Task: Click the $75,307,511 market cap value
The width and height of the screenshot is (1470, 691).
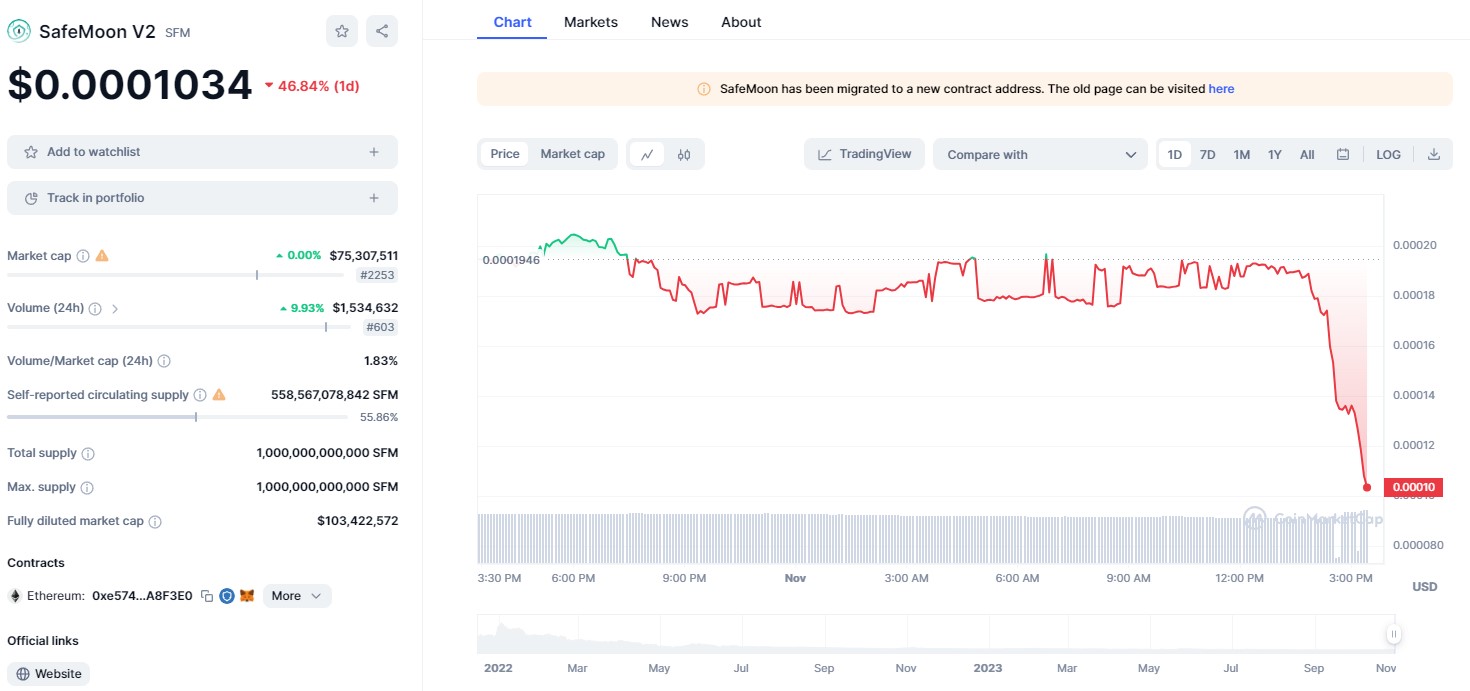Action: (x=363, y=256)
